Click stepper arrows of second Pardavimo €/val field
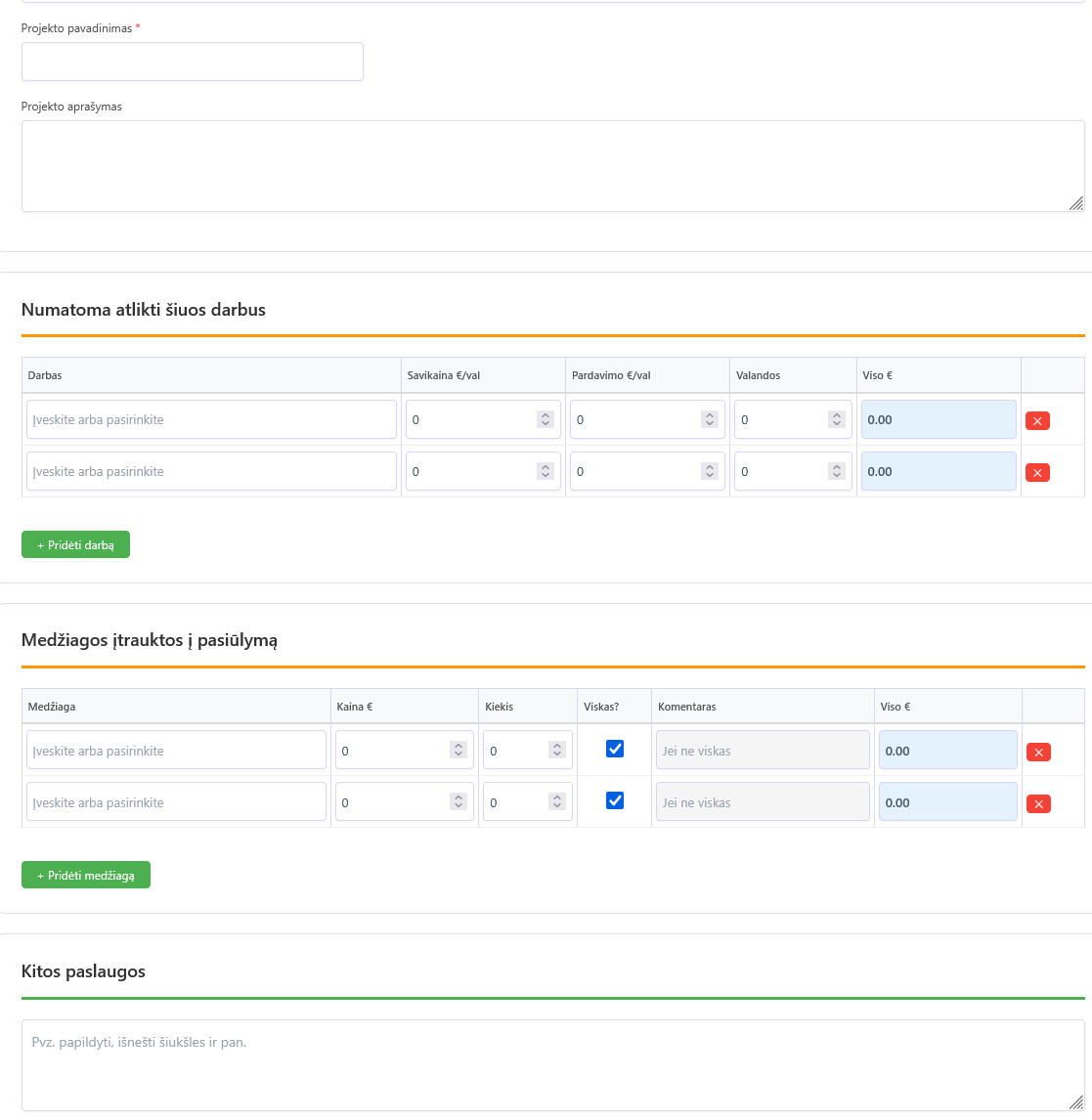Image resolution: width=1092 pixels, height=1120 pixels. 709,471
